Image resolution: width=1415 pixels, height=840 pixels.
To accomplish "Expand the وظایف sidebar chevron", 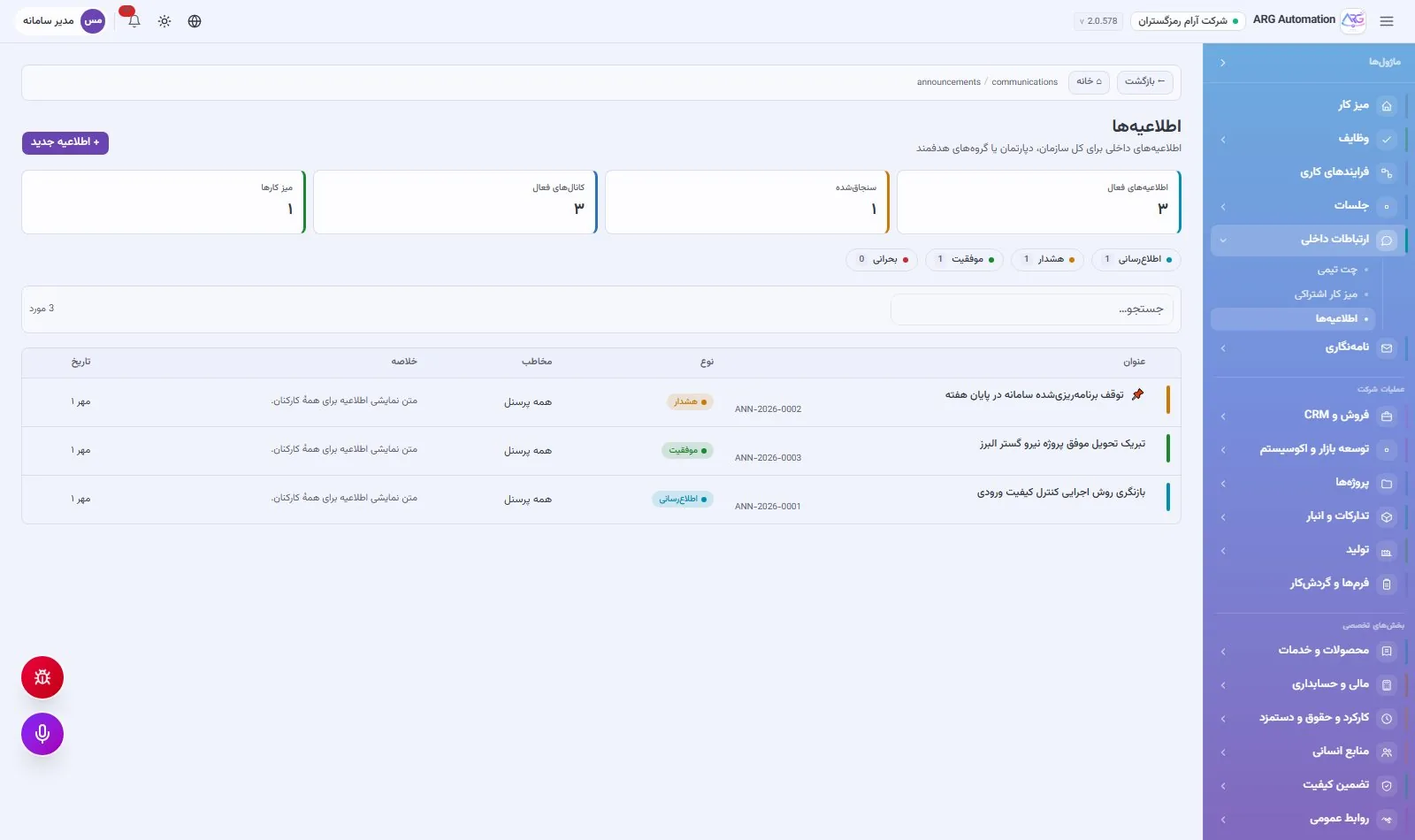I will [1223, 139].
